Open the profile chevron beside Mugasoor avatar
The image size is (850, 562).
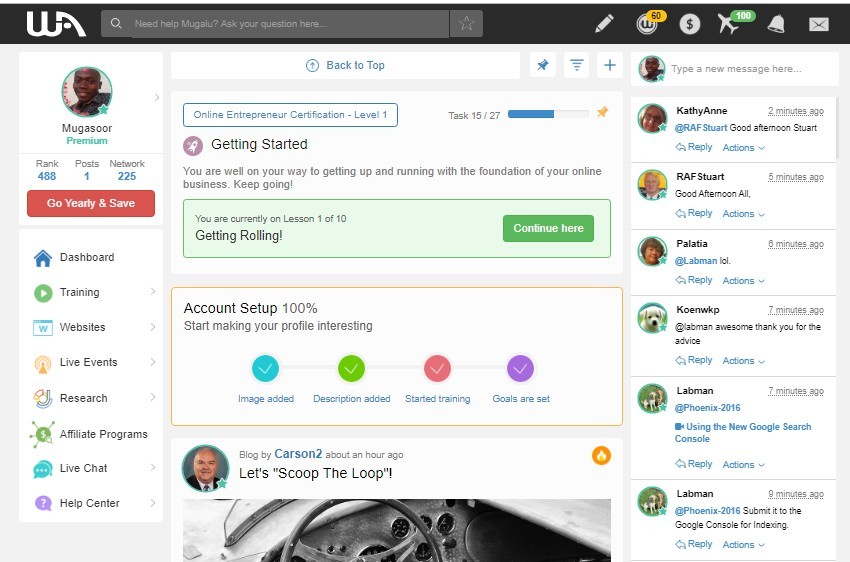(157, 97)
